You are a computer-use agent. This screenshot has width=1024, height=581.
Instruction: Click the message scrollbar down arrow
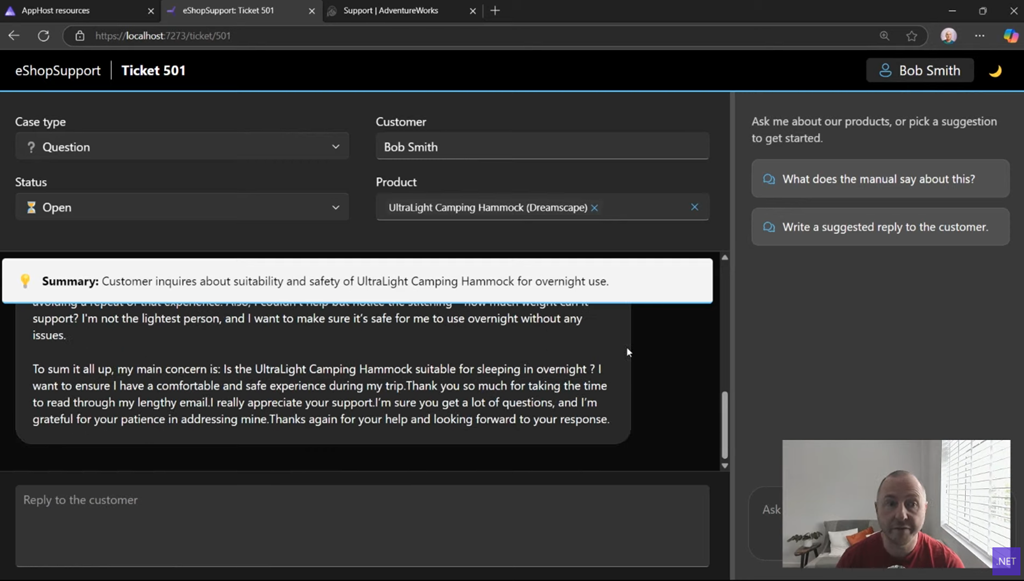pos(724,465)
